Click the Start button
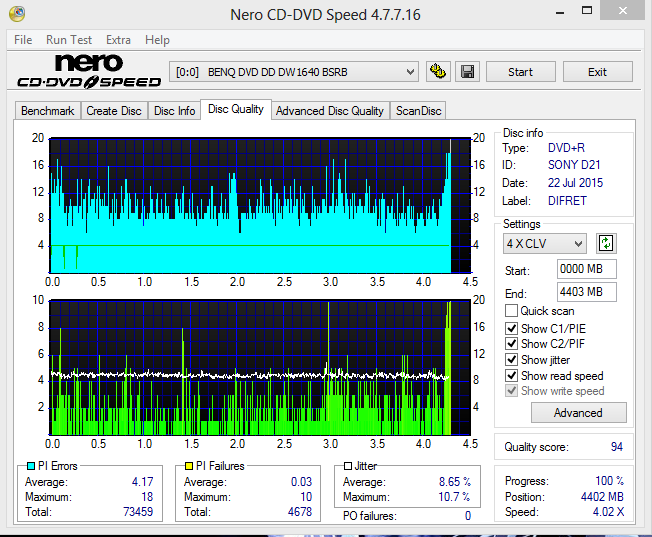This screenshot has width=652, height=537. [521, 72]
